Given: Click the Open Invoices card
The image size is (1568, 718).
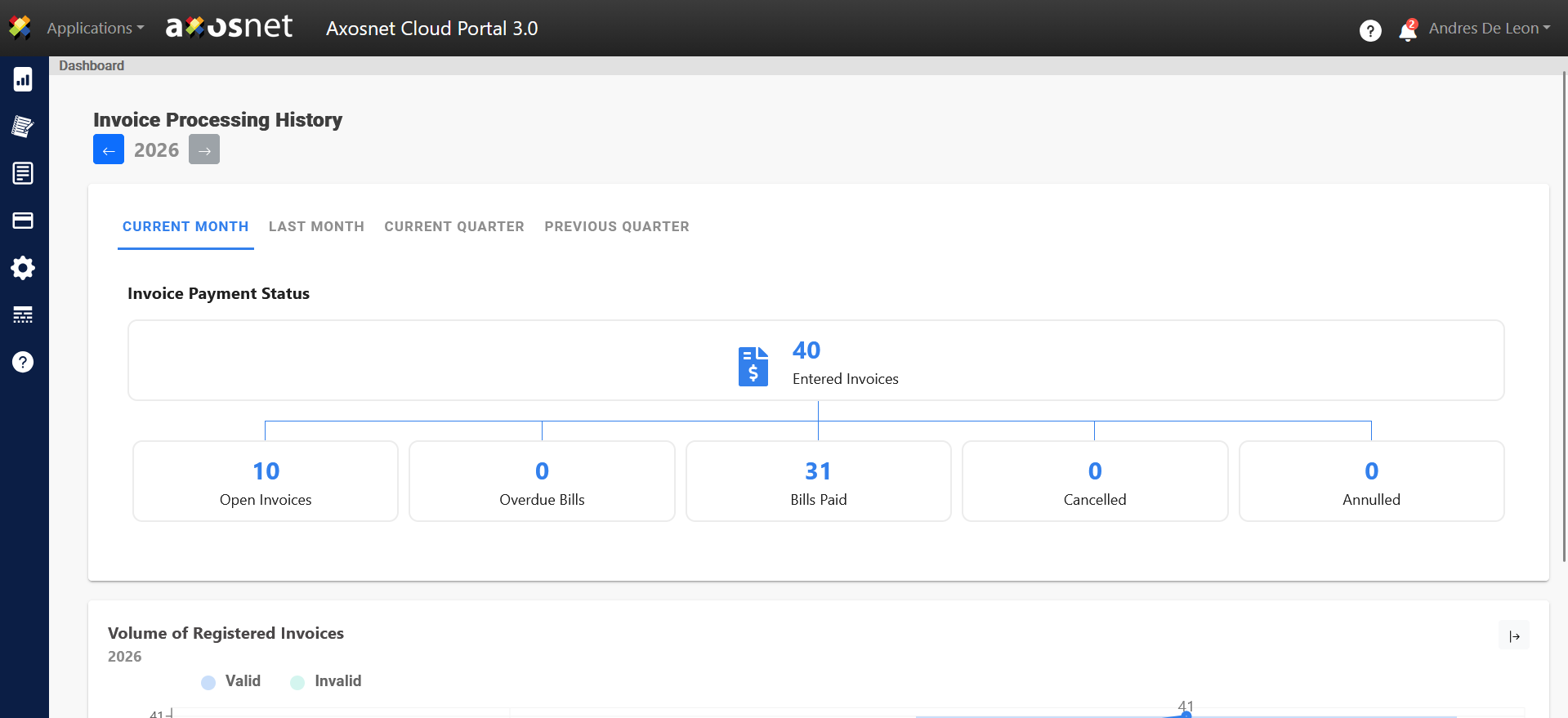Looking at the screenshot, I should pyautogui.click(x=266, y=481).
